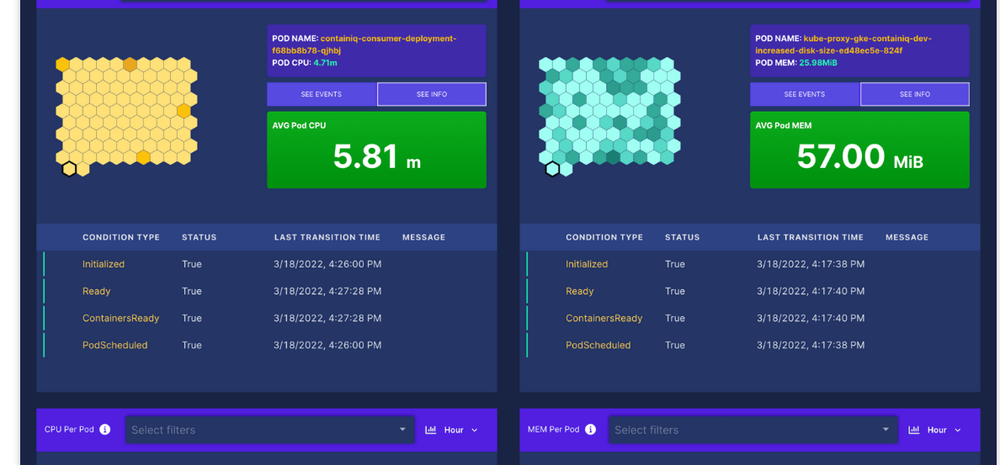Click PodScheduled row with 4:17:38 PM
This screenshot has width=1000, height=465.
pos(750,345)
